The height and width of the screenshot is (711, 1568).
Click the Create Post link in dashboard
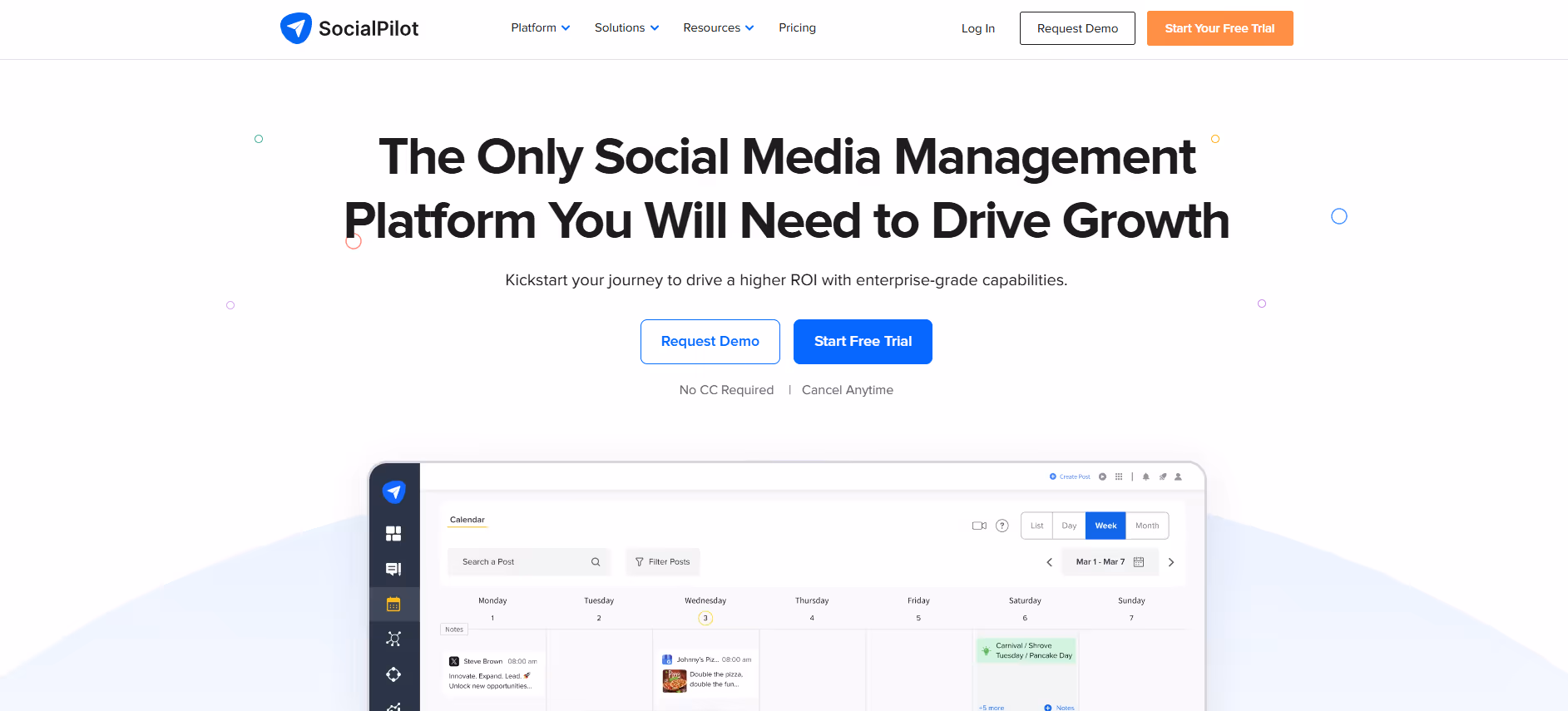point(1070,476)
